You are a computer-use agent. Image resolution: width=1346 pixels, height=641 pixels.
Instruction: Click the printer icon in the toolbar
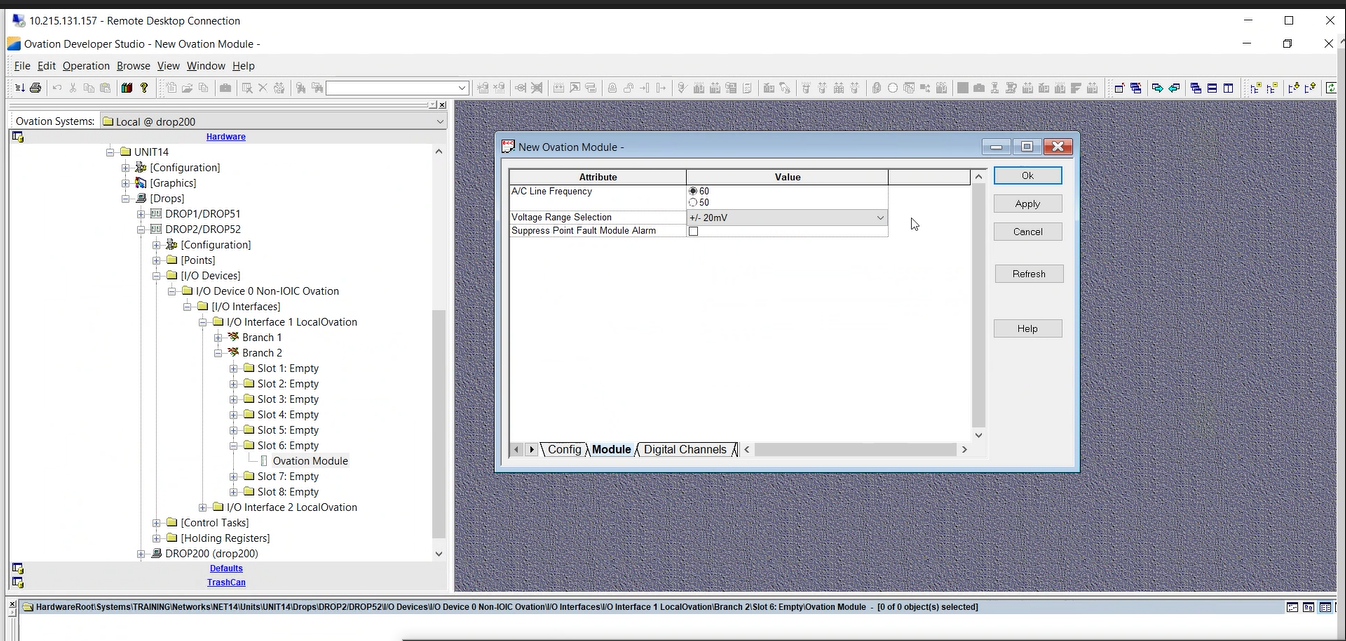(x=35, y=88)
